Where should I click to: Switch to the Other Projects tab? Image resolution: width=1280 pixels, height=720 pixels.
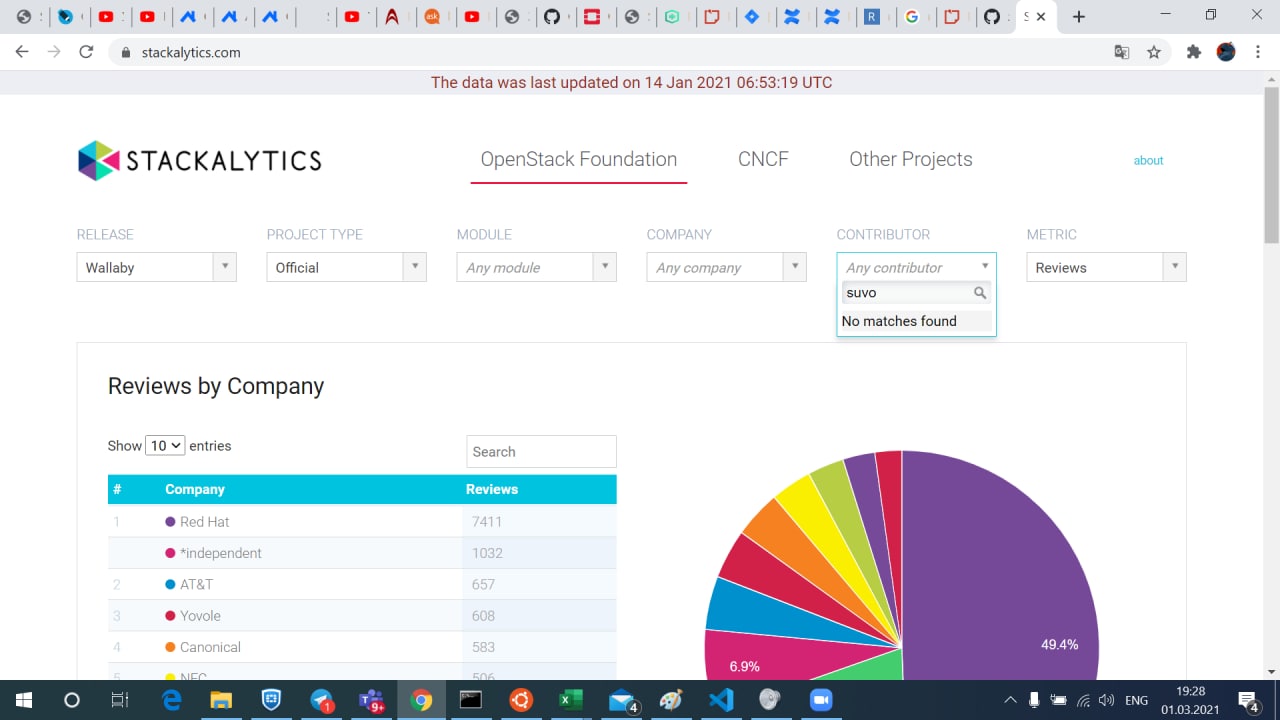click(911, 159)
